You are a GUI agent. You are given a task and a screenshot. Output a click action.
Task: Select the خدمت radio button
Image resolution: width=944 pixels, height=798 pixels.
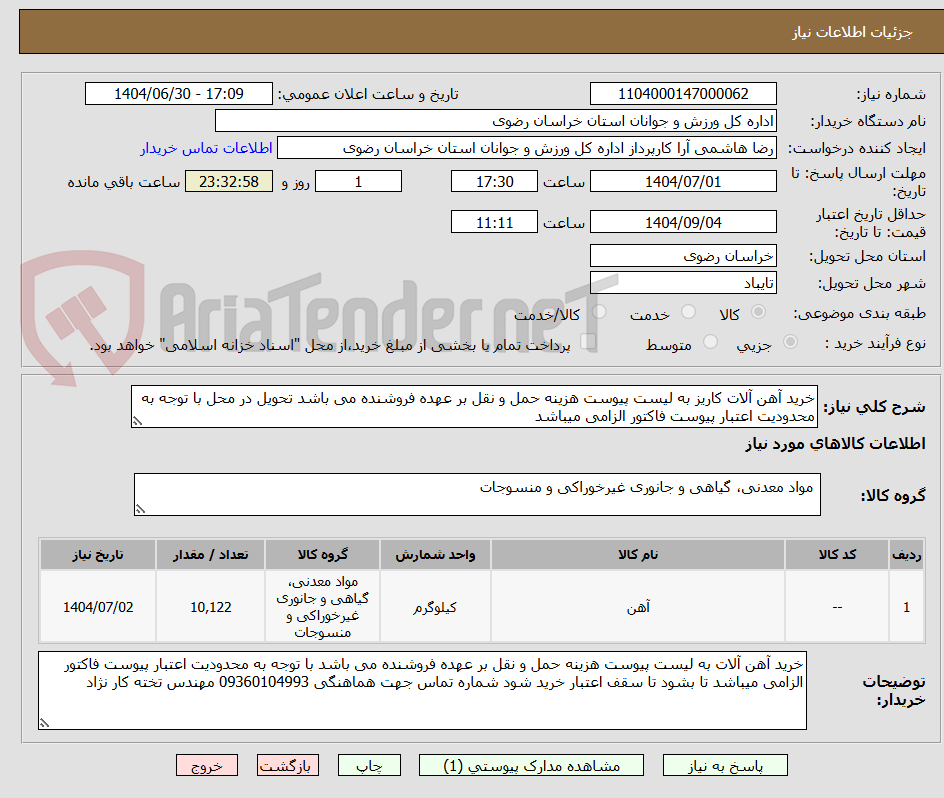pos(687,311)
